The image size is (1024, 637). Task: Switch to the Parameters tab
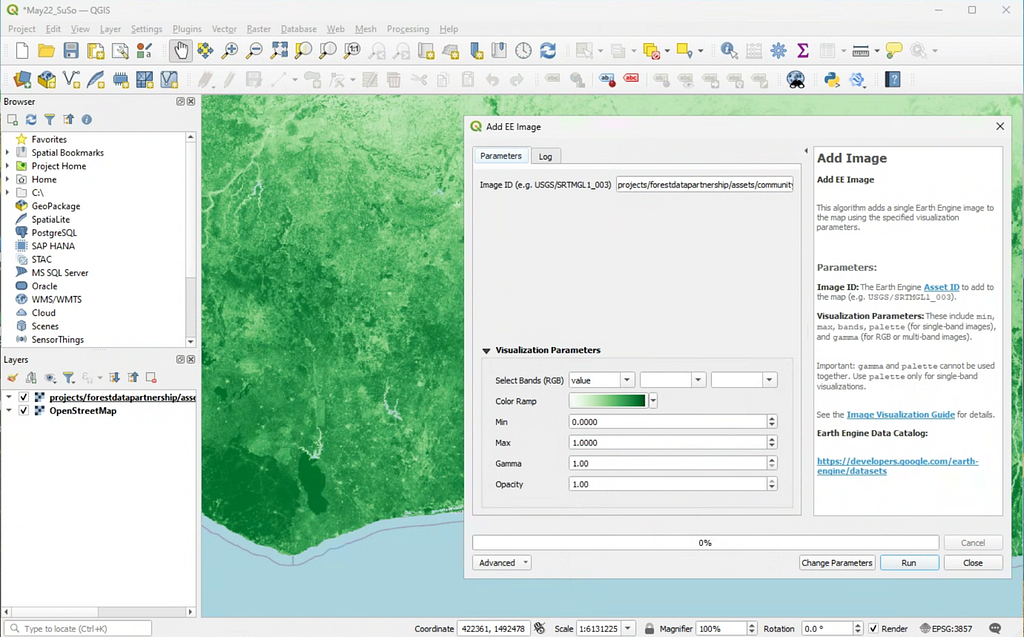click(501, 155)
